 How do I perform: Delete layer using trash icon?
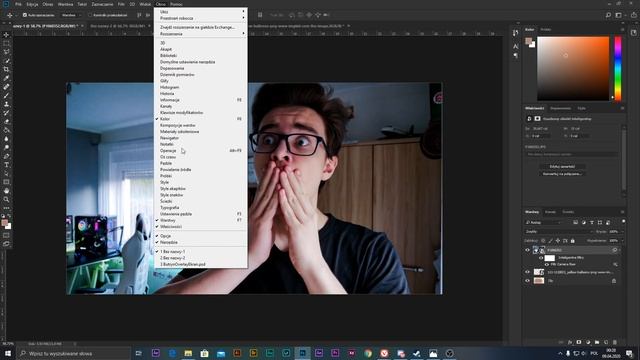click(x=615, y=342)
